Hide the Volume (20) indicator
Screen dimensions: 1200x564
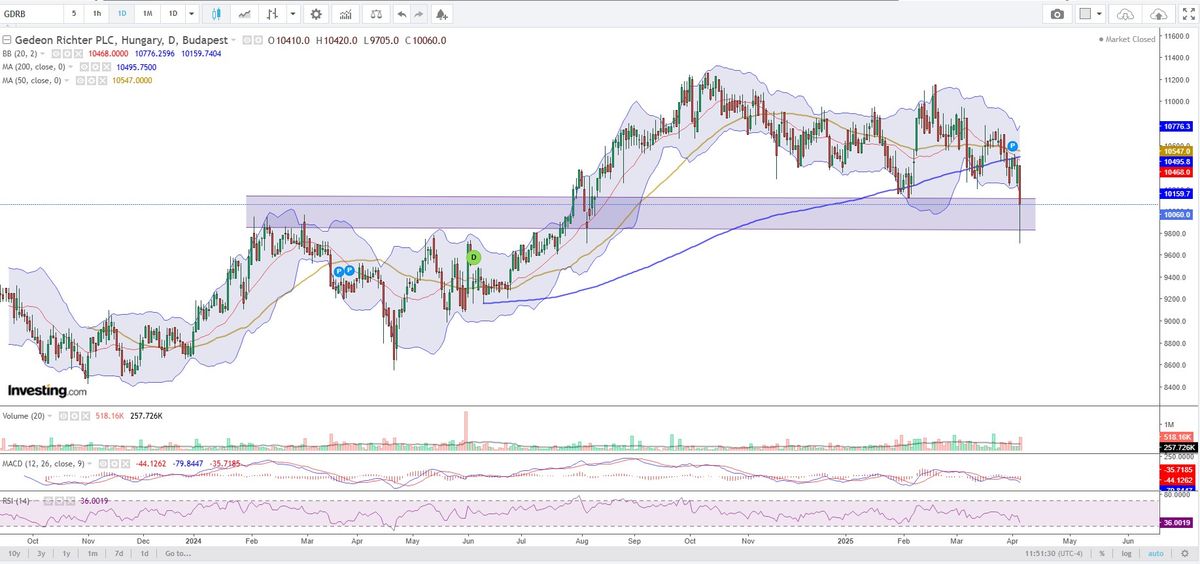tap(63, 416)
